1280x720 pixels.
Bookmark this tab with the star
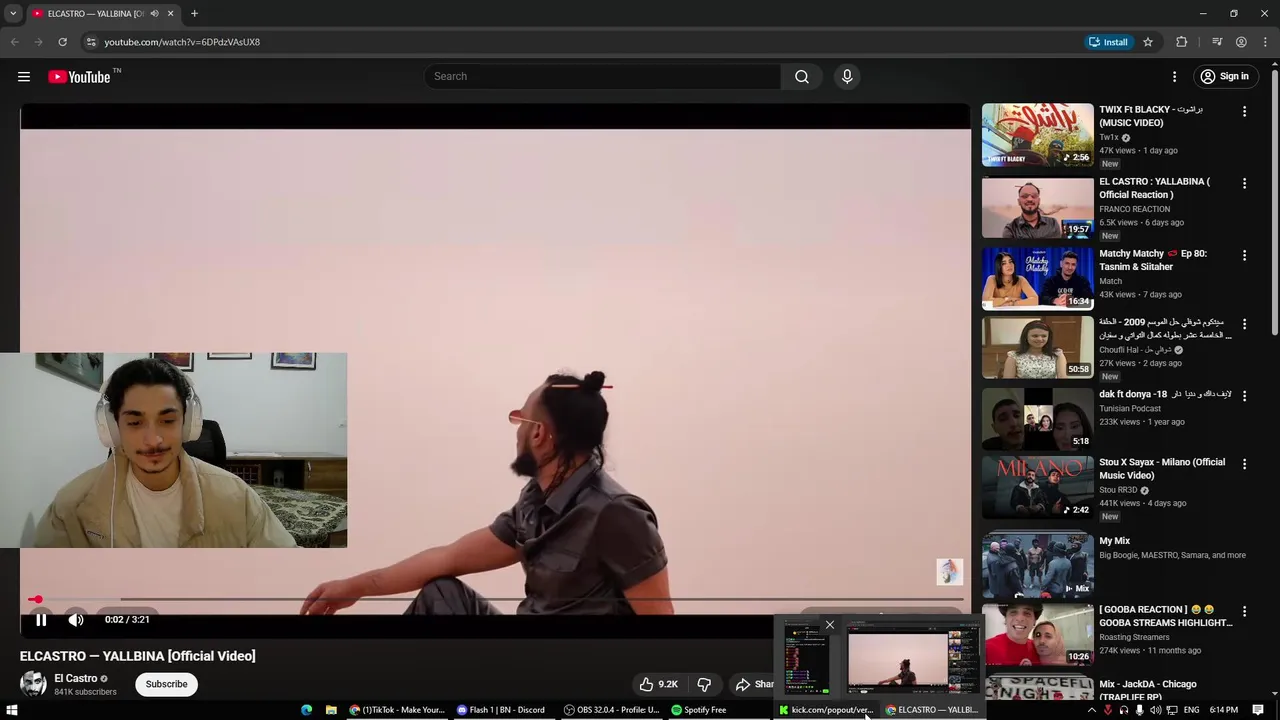(x=1148, y=42)
